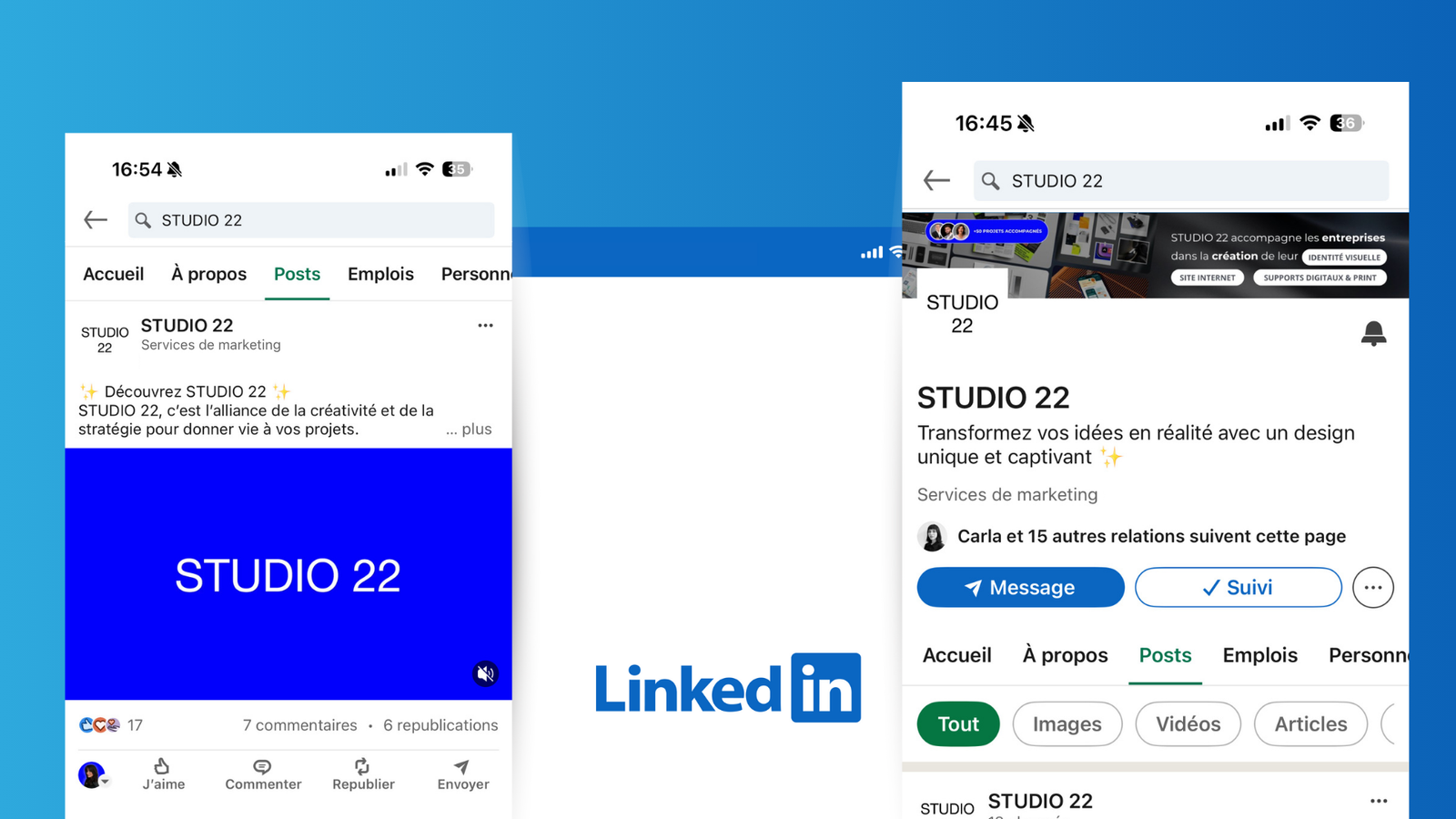Viewport: 1456px width, 819px height.
Task: Click STUDIO 22 search field in left phone
Action: [311, 220]
